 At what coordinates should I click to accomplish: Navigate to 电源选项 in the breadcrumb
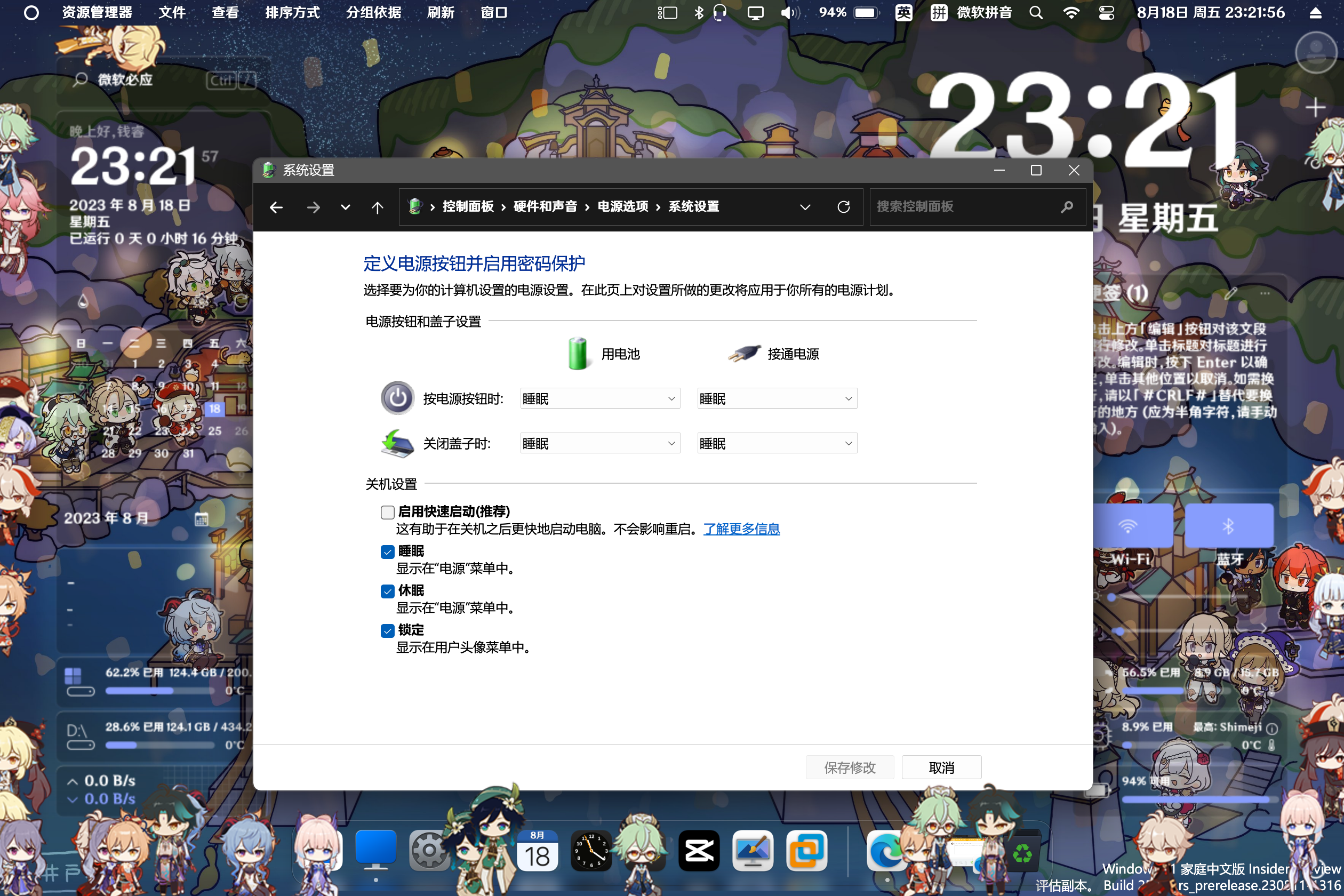click(x=623, y=206)
